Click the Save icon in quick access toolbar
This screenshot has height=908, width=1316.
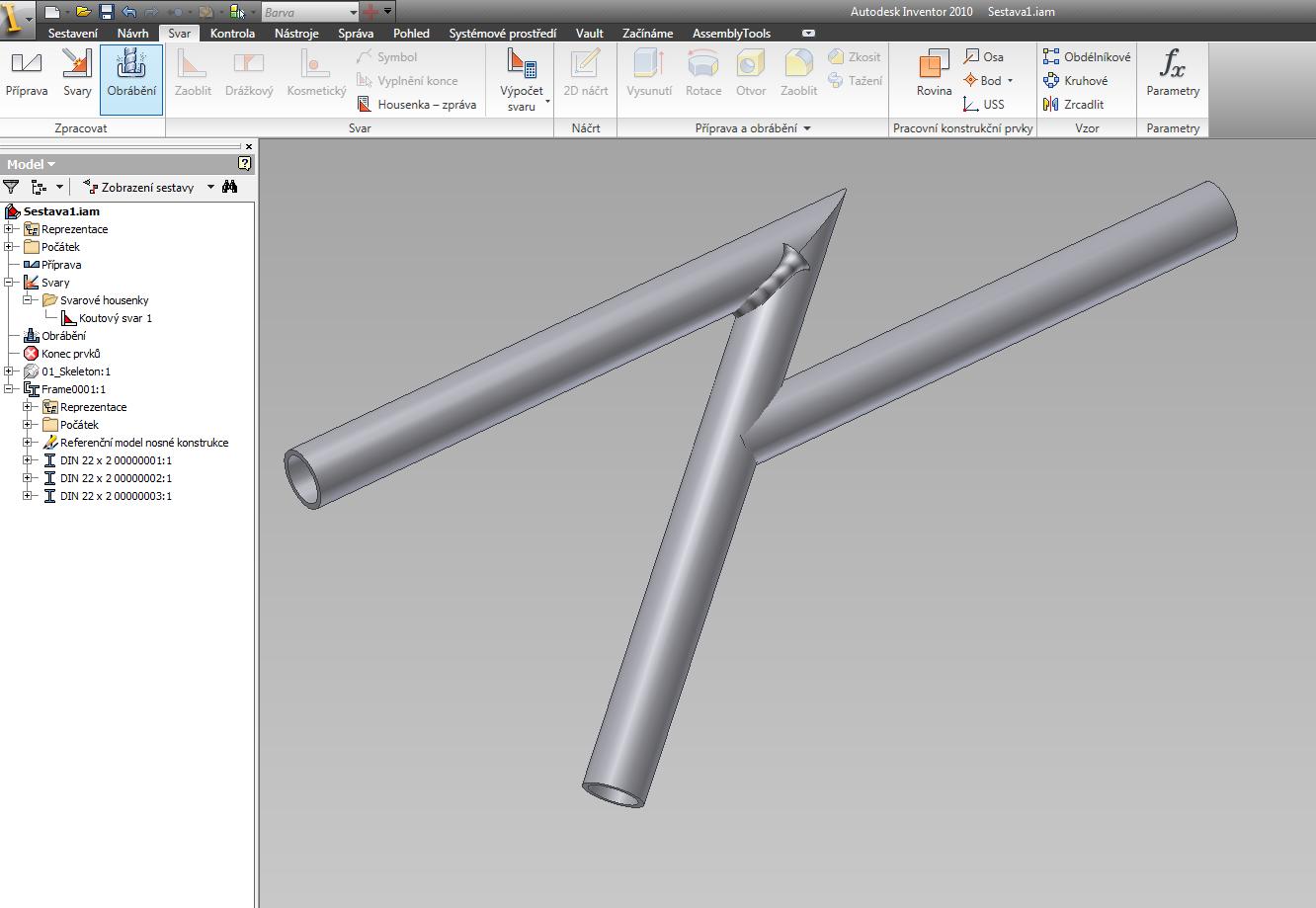(107, 12)
